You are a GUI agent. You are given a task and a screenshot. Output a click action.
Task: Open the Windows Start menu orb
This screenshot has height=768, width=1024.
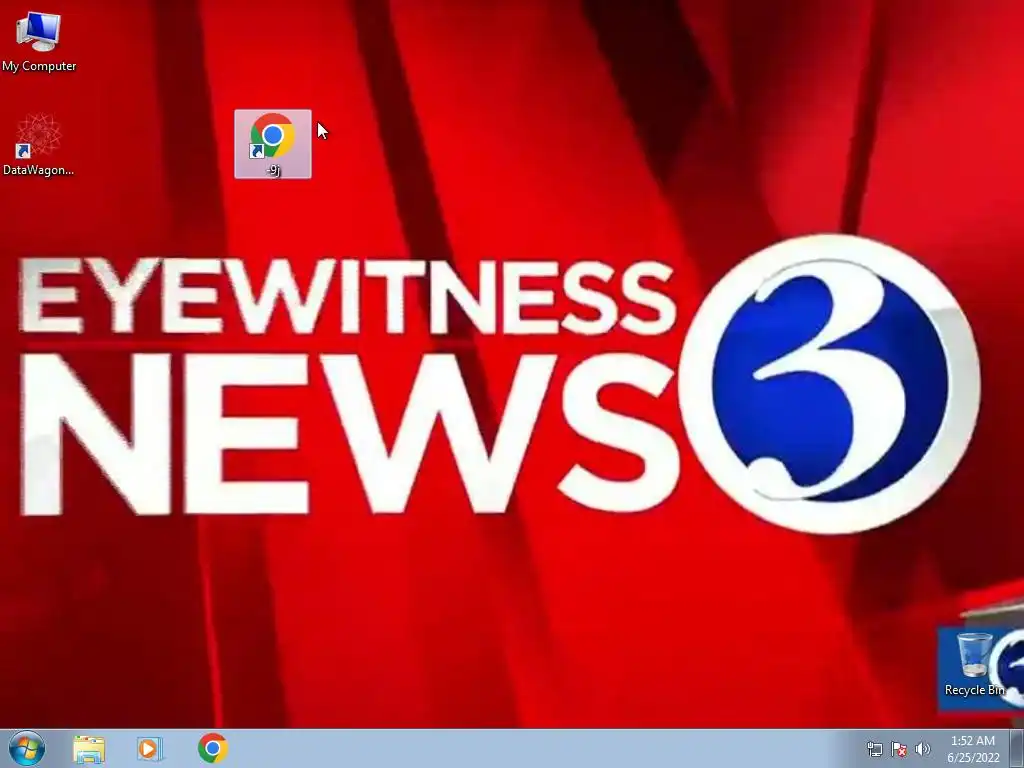[27, 748]
